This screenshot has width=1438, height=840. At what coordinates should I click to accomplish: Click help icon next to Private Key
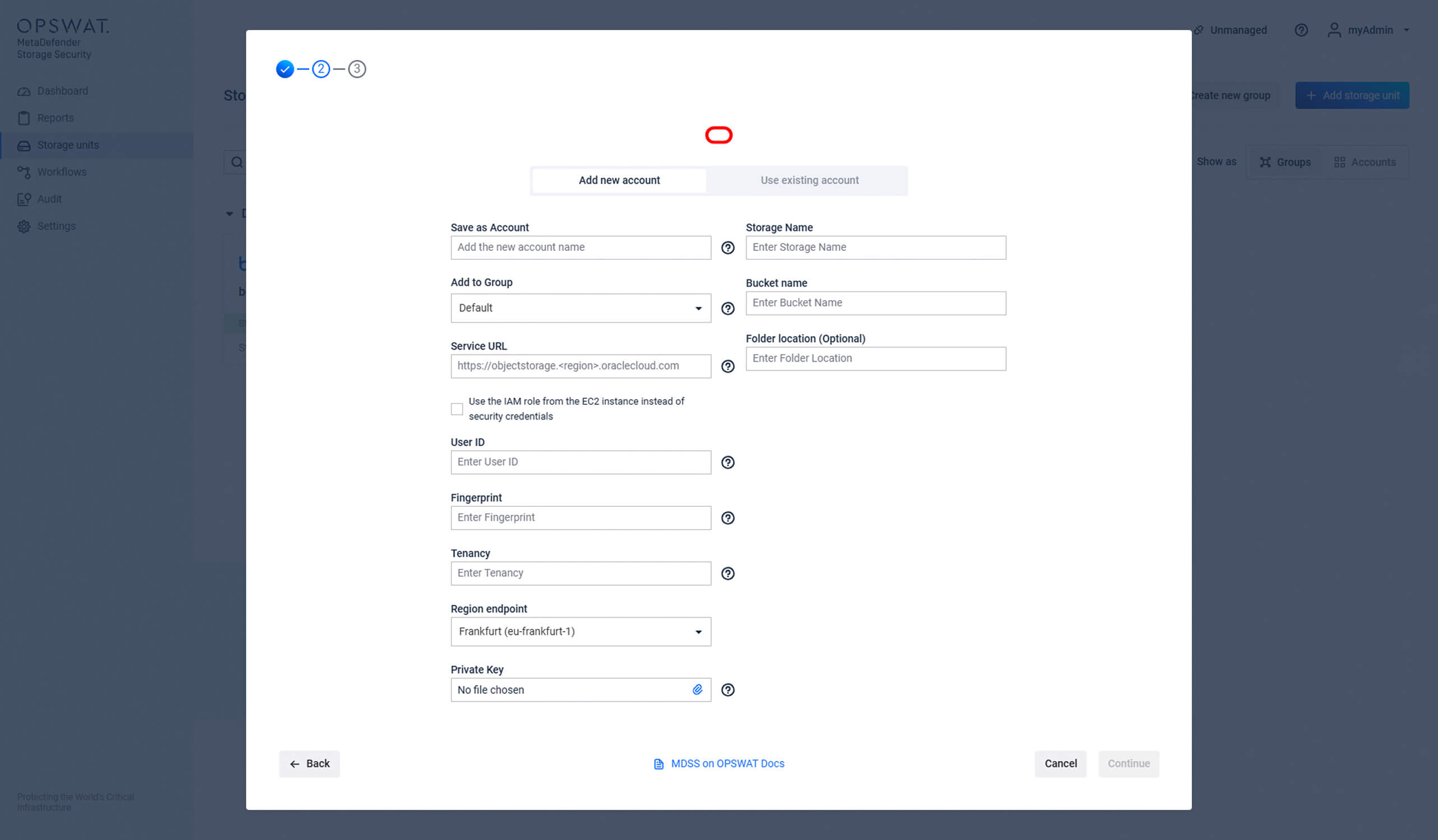point(727,690)
